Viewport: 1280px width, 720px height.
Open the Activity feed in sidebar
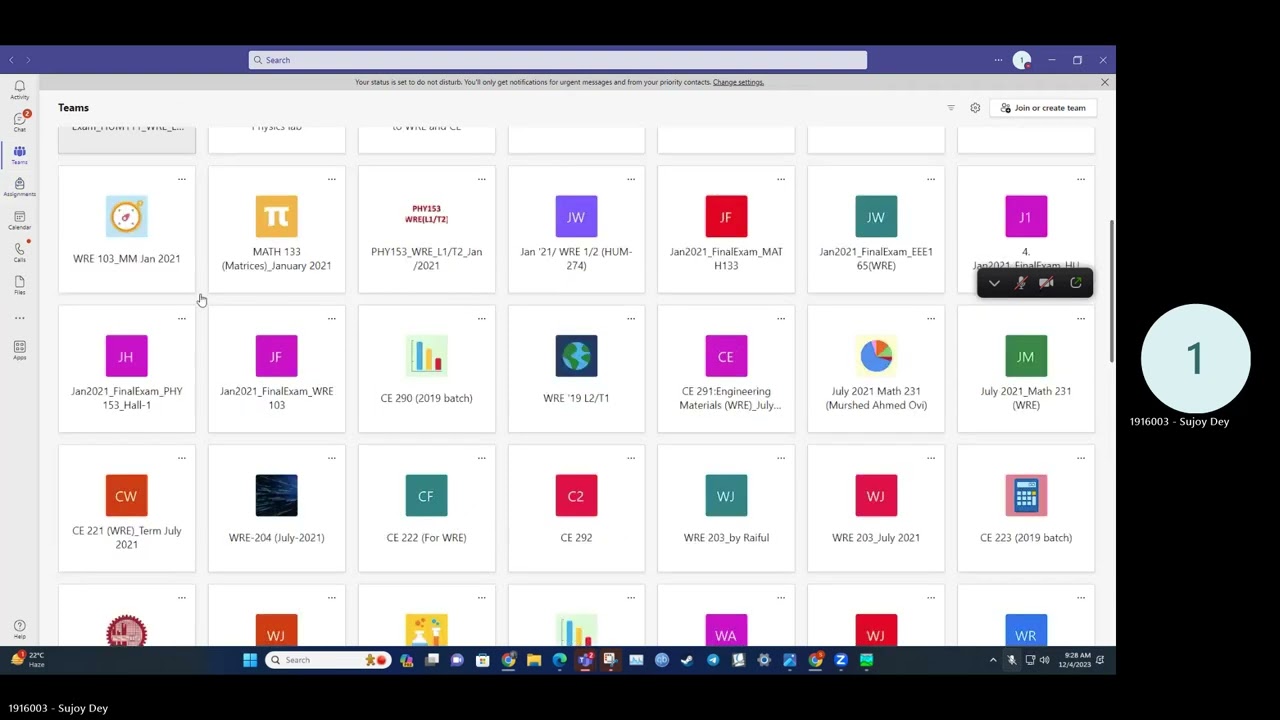(x=19, y=90)
